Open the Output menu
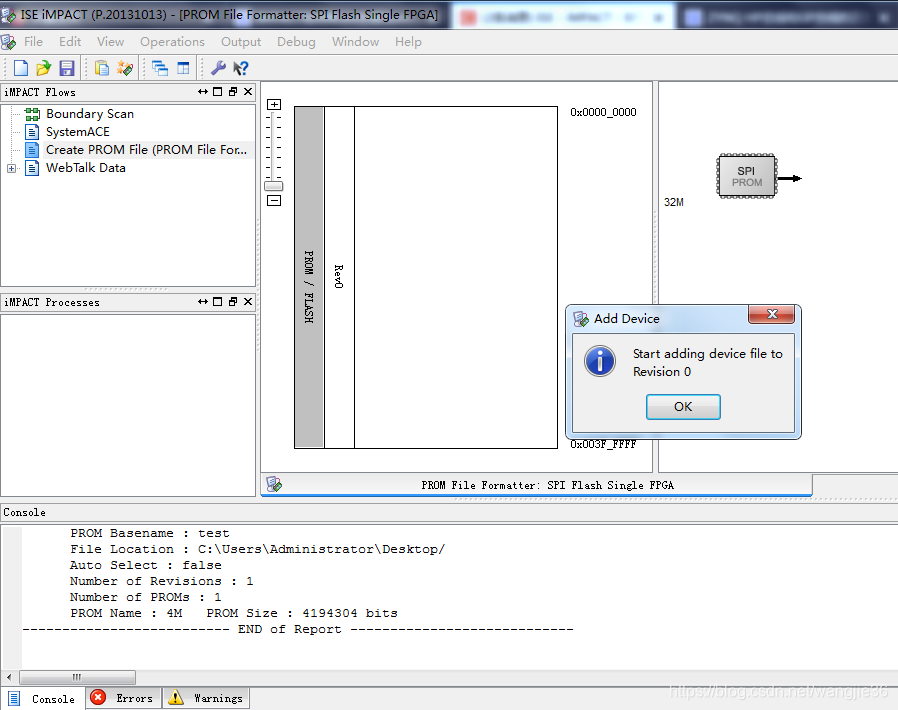Screen dimensions: 898x710 pos(241,42)
